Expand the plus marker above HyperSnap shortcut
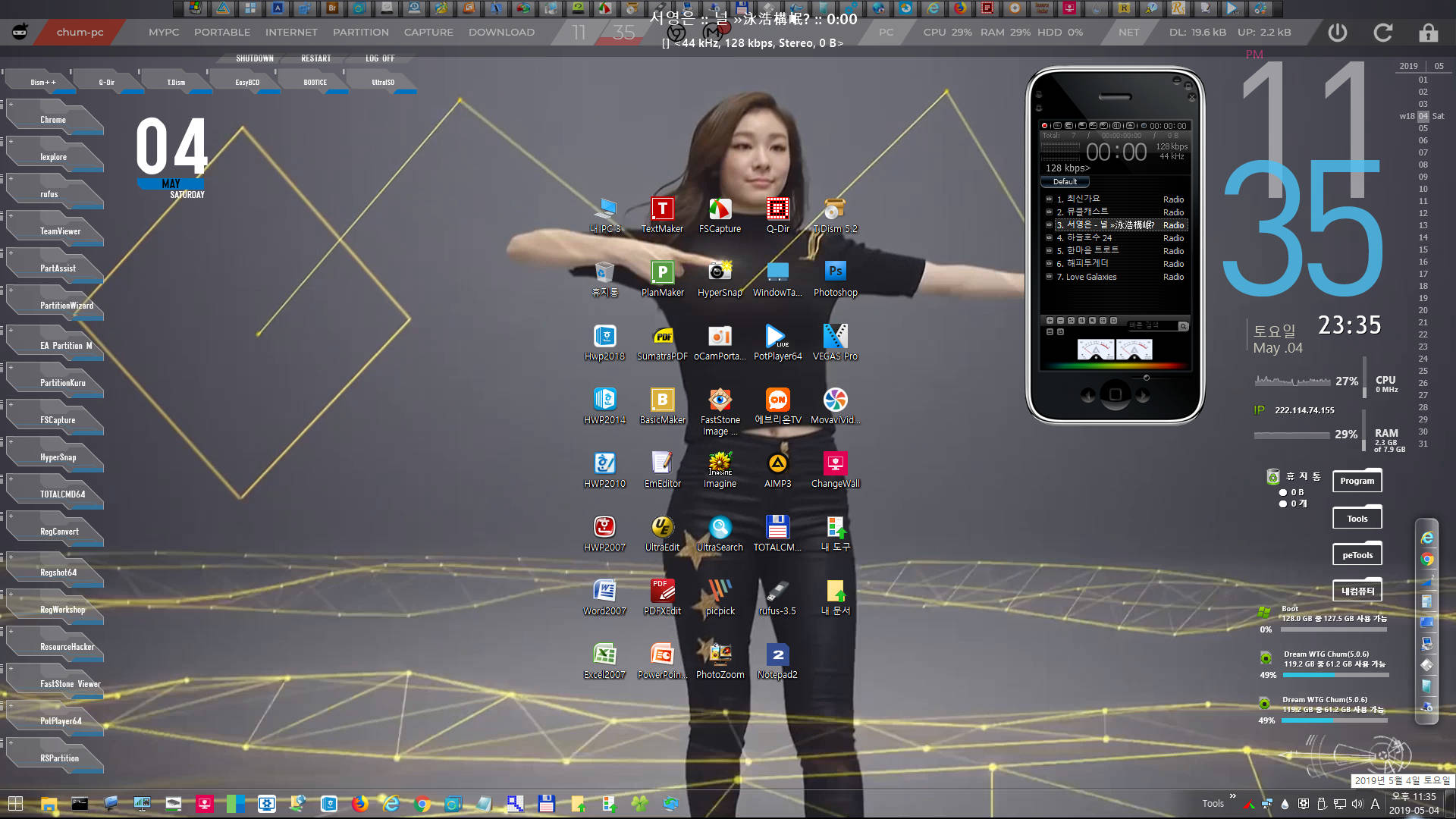Screen dimensions: 1456x819 pyautogui.click(x=11, y=442)
